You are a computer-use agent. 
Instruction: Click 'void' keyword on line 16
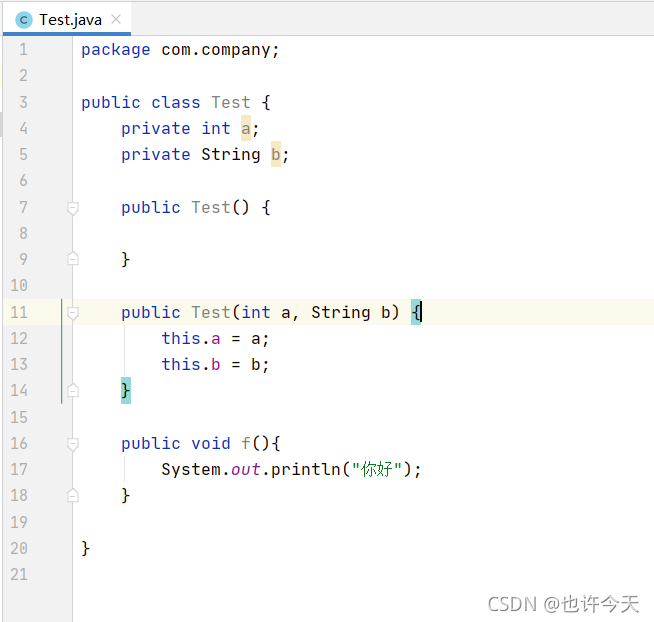211,443
